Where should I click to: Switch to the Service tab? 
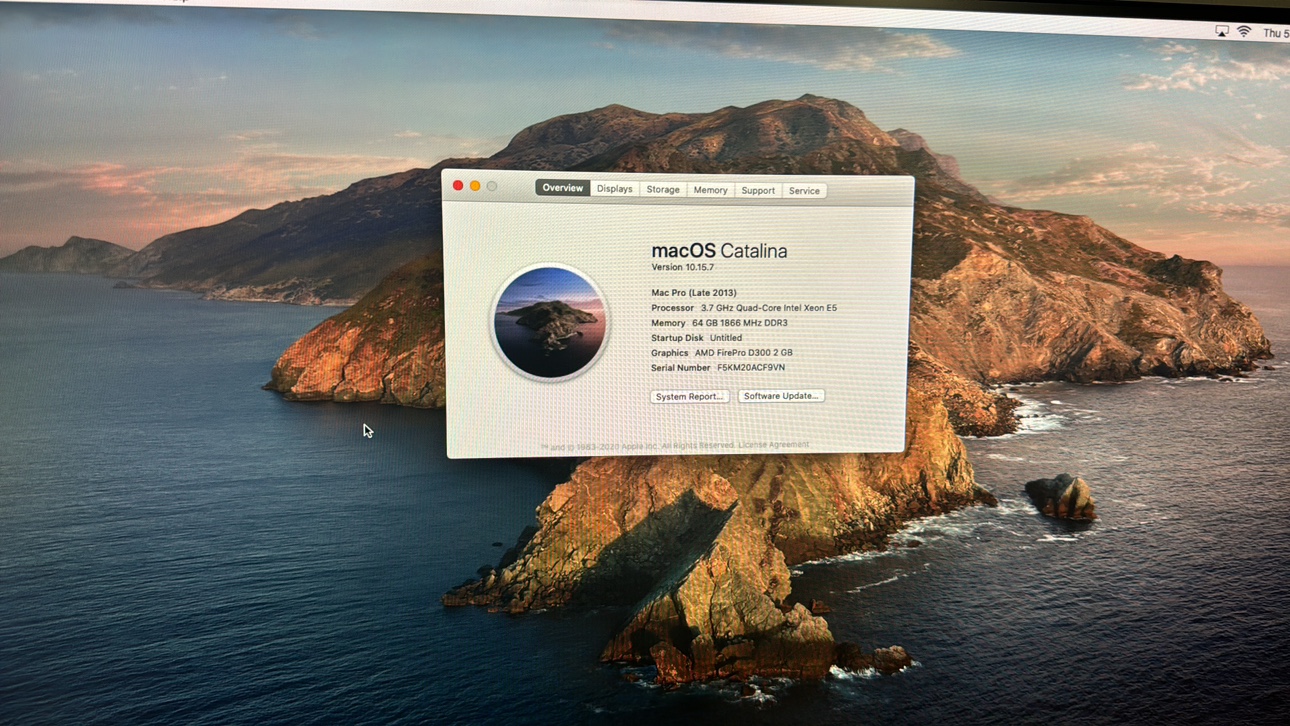tap(804, 191)
